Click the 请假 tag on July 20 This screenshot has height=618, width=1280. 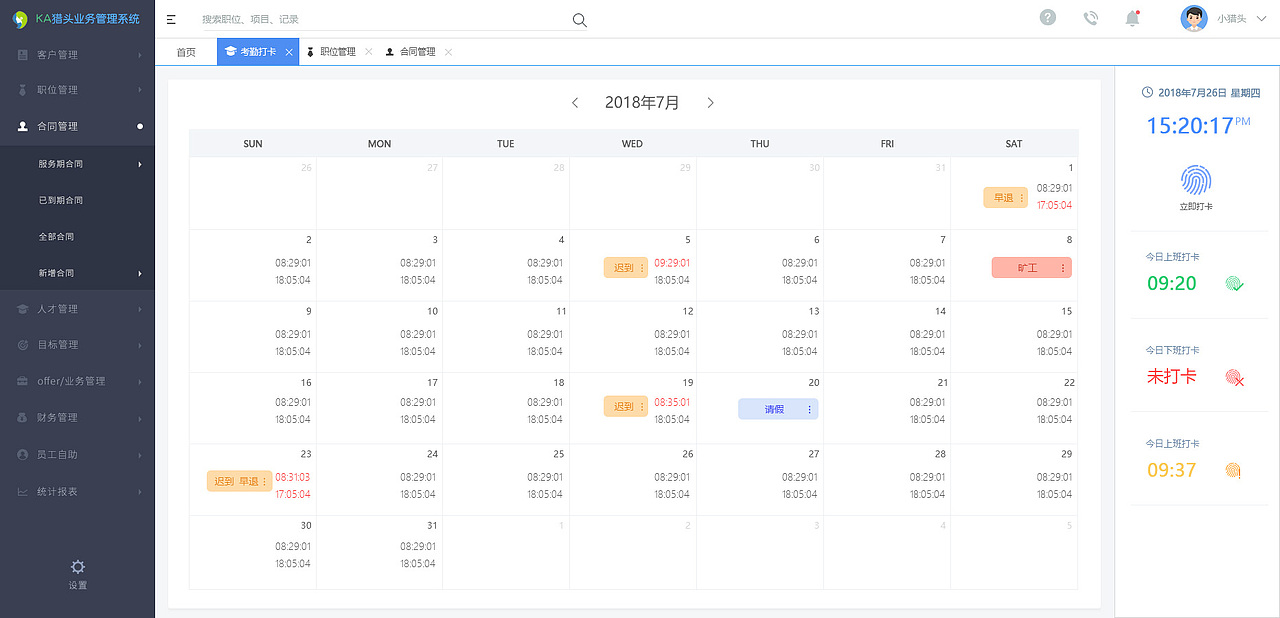coord(774,409)
